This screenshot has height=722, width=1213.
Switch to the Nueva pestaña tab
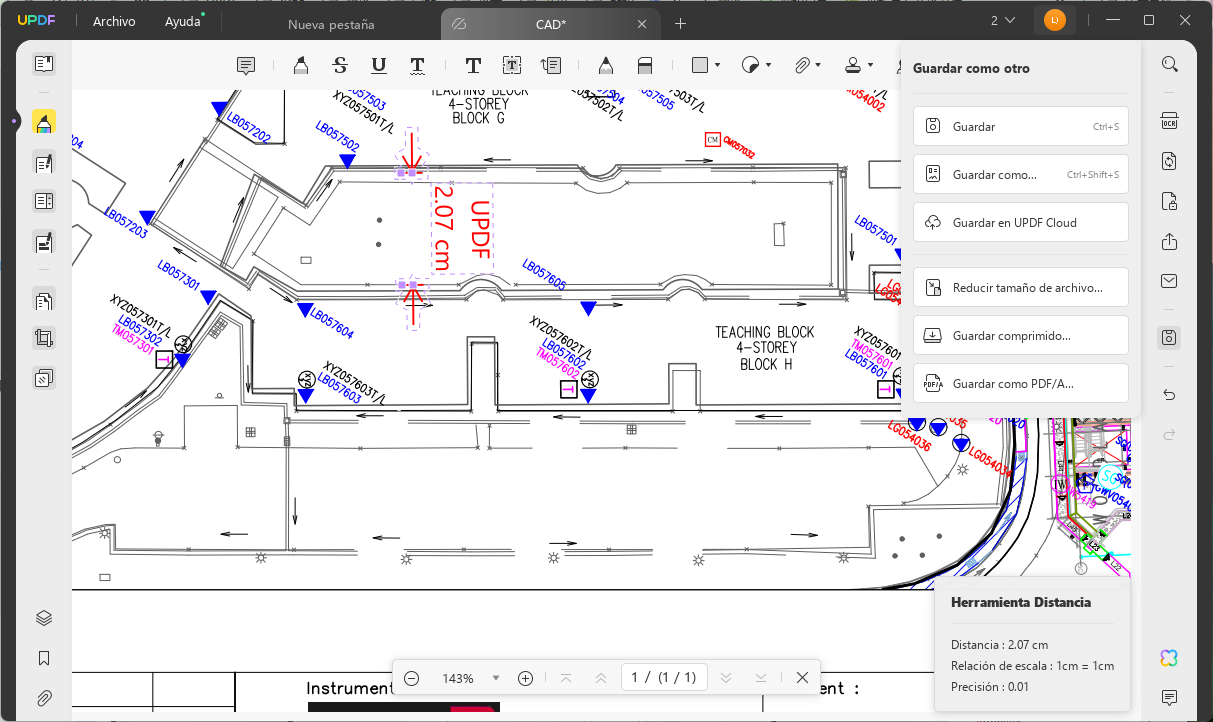click(x=329, y=24)
